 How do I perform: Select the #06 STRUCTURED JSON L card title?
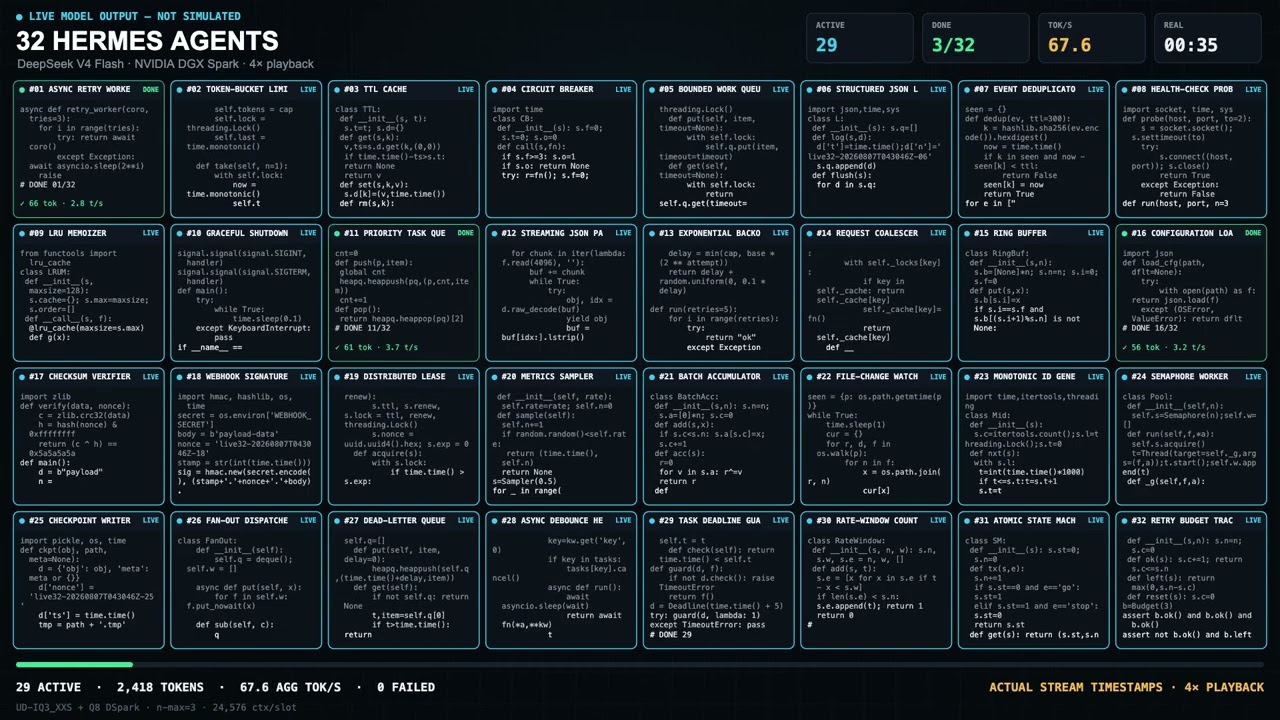(x=867, y=89)
